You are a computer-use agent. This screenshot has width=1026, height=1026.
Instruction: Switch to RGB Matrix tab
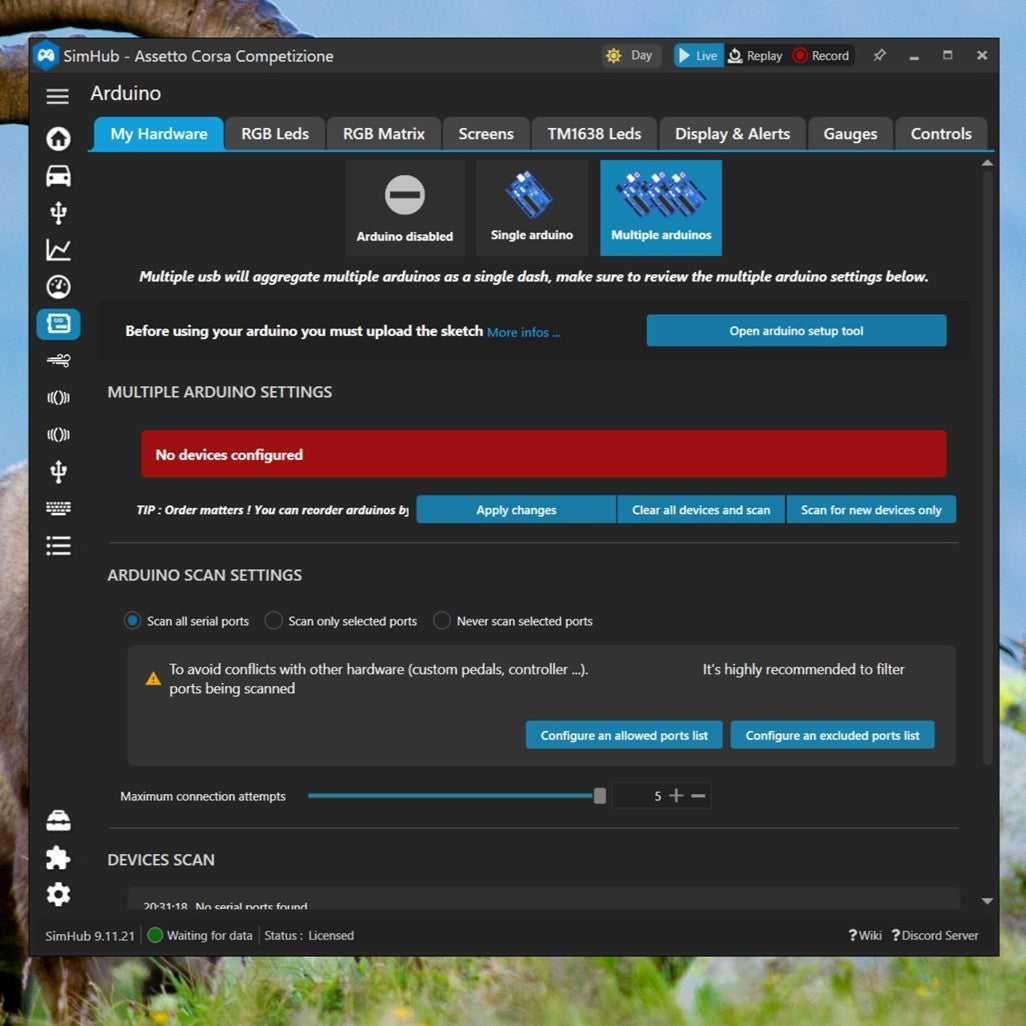pos(383,134)
